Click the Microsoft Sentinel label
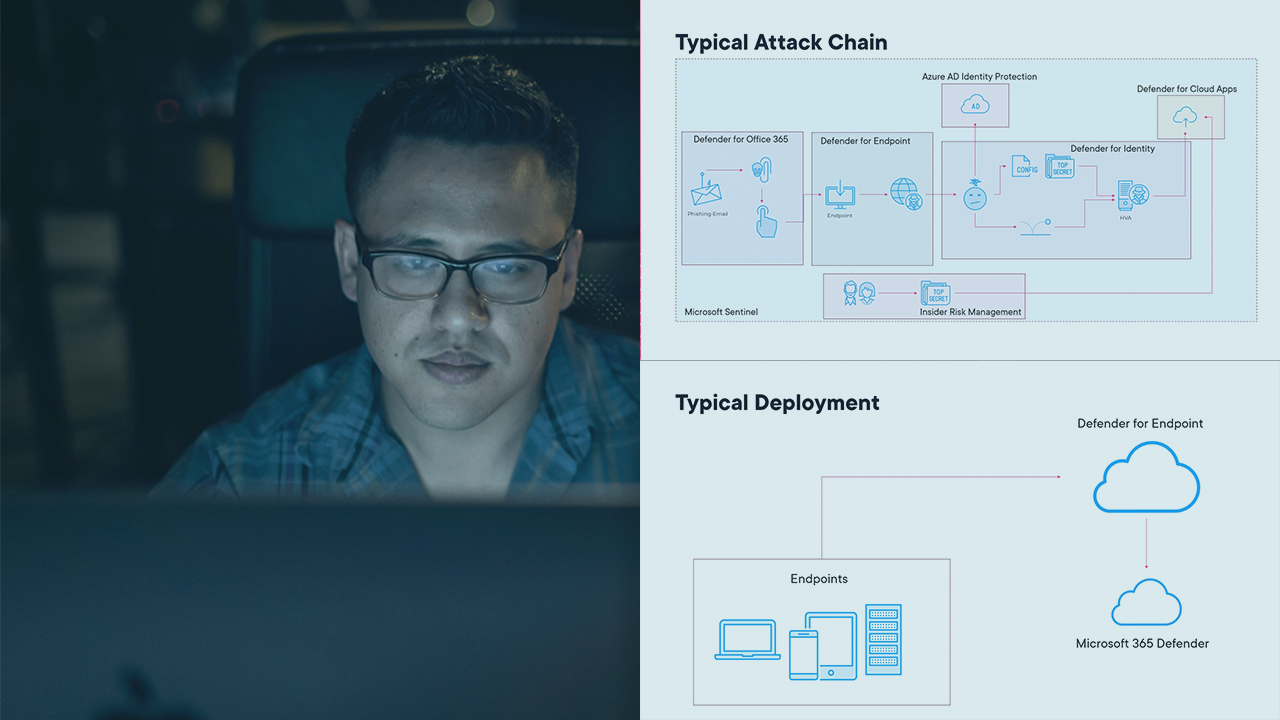1280x720 pixels. pyautogui.click(x=720, y=312)
